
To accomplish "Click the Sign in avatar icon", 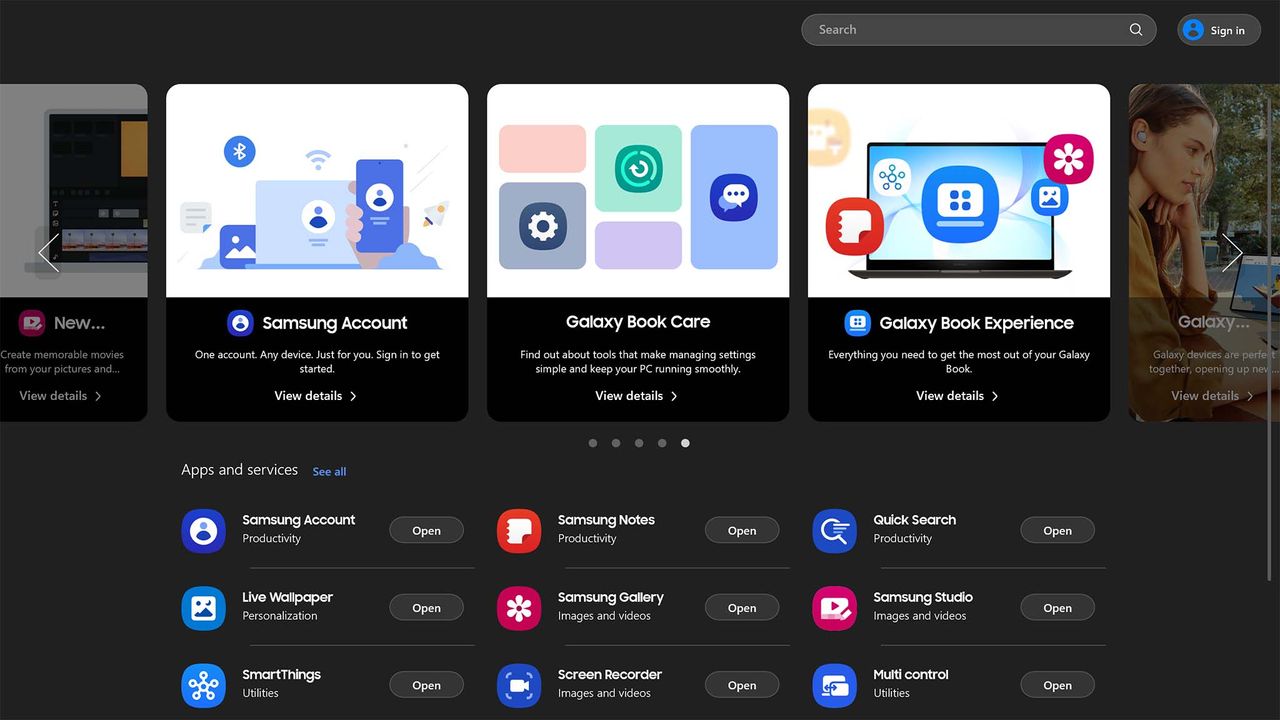I will [1193, 30].
